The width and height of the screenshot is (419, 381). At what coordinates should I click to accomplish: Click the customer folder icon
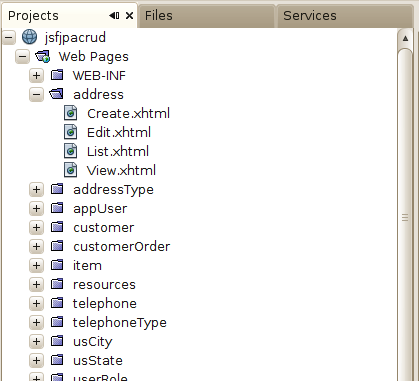[x=57, y=227]
